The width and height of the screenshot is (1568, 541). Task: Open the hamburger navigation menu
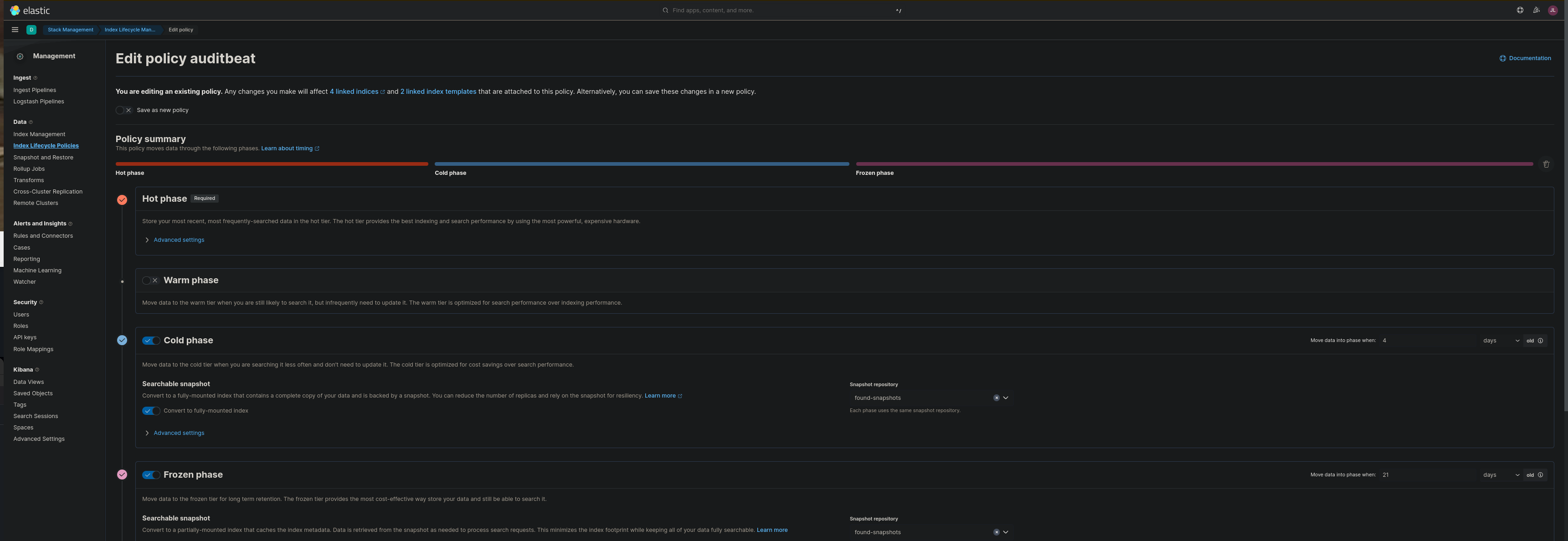[15, 29]
